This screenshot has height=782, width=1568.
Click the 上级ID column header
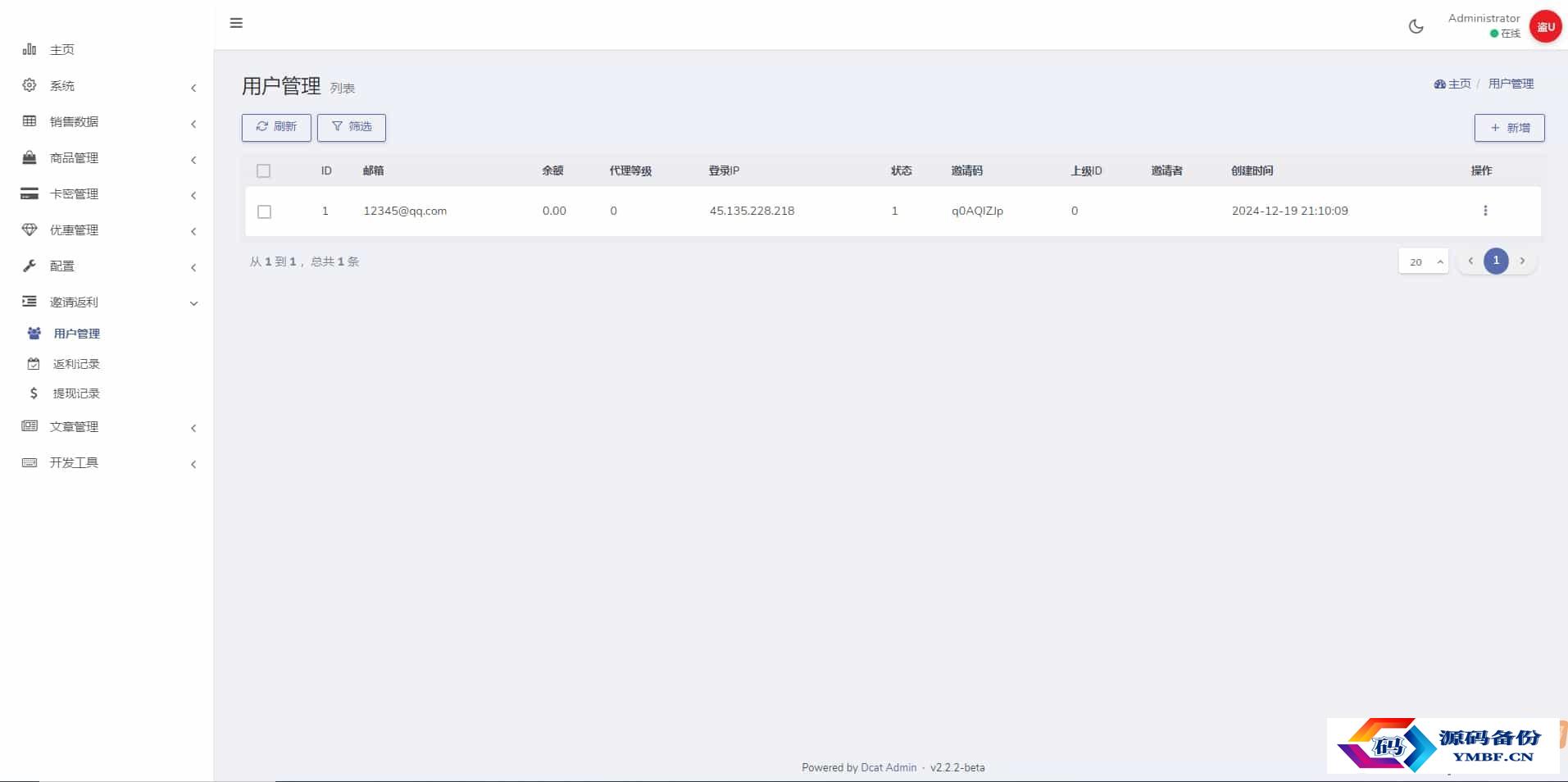tap(1086, 170)
